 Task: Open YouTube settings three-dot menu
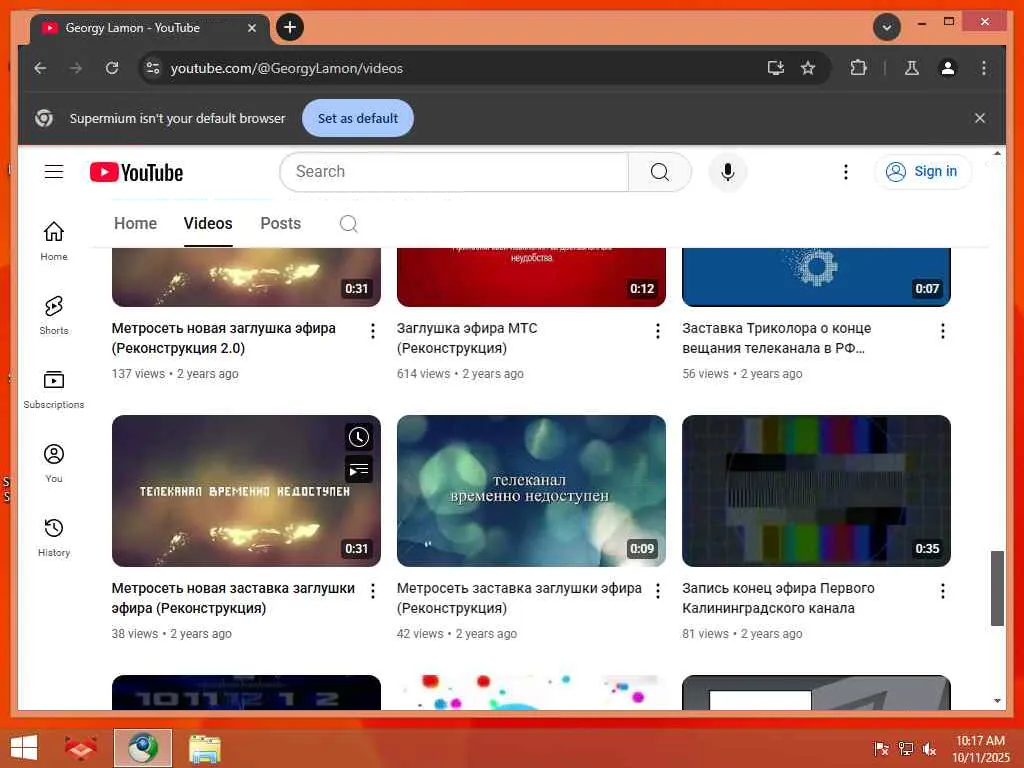coord(846,172)
